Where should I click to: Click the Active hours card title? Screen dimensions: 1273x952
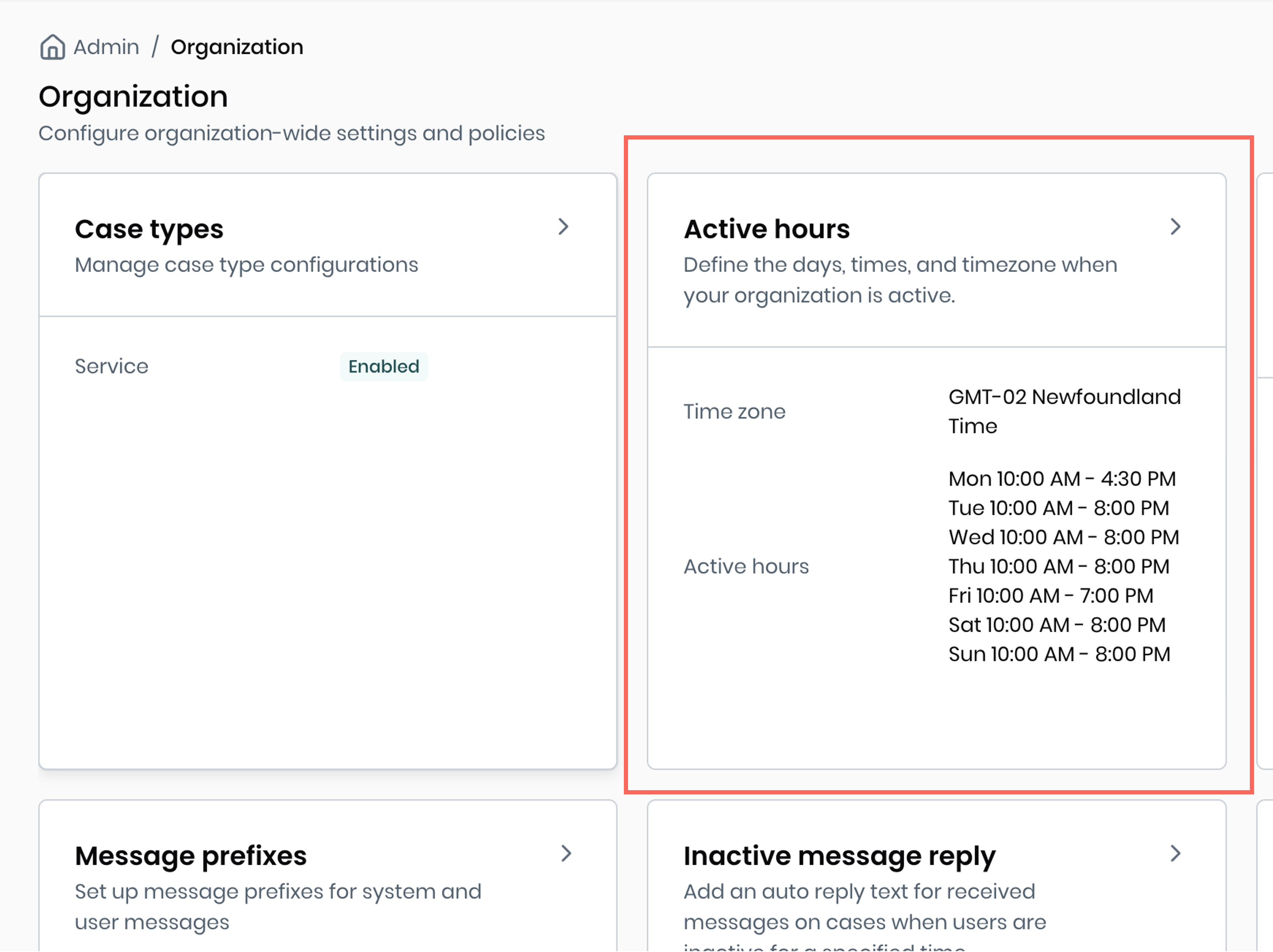(x=767, y=229)
